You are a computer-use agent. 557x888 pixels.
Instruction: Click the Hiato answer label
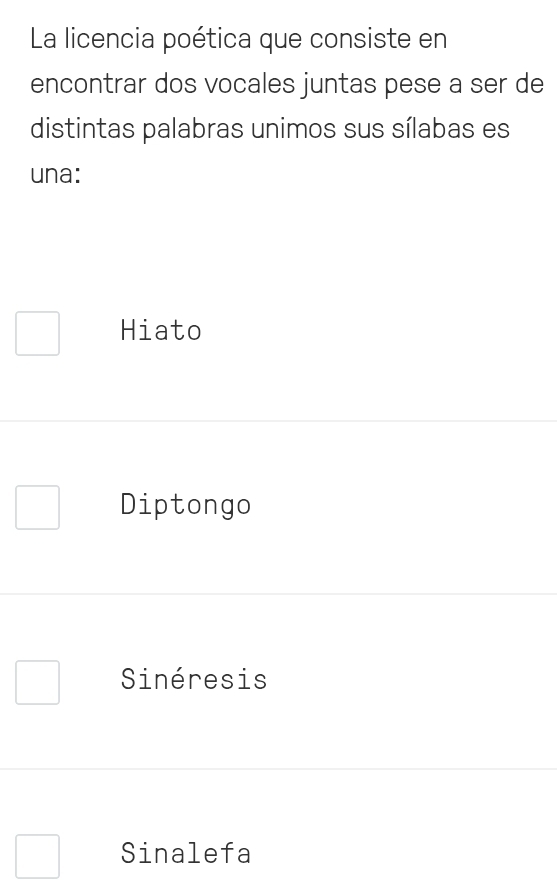[161, 330]
